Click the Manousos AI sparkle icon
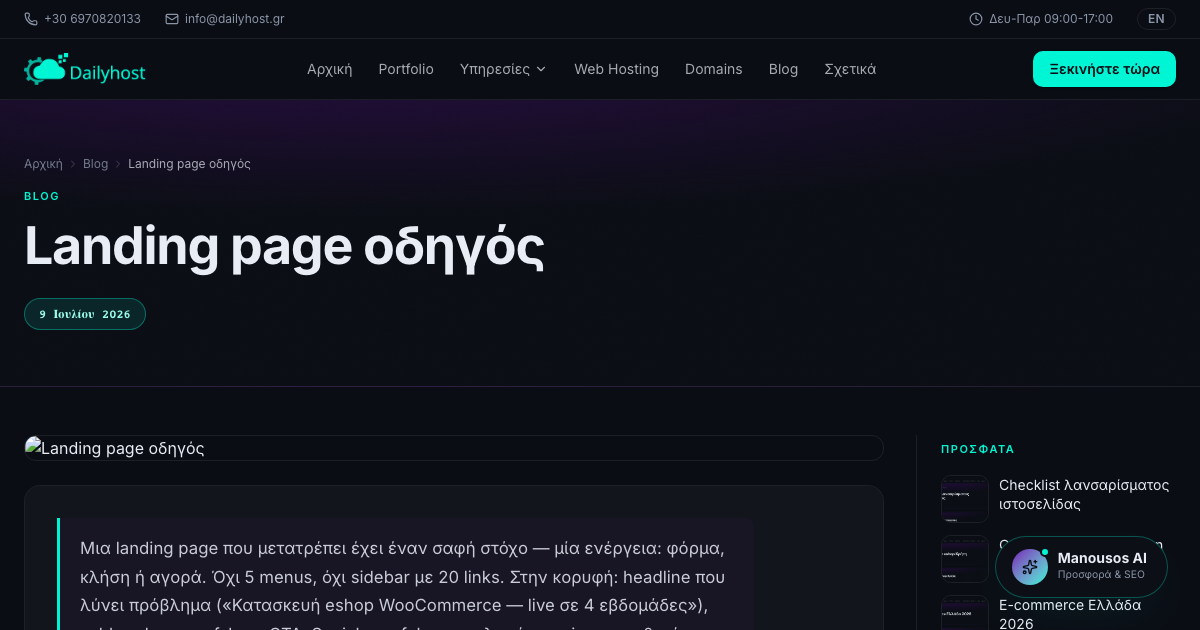1200x630 pixels. pos(1030,566)
